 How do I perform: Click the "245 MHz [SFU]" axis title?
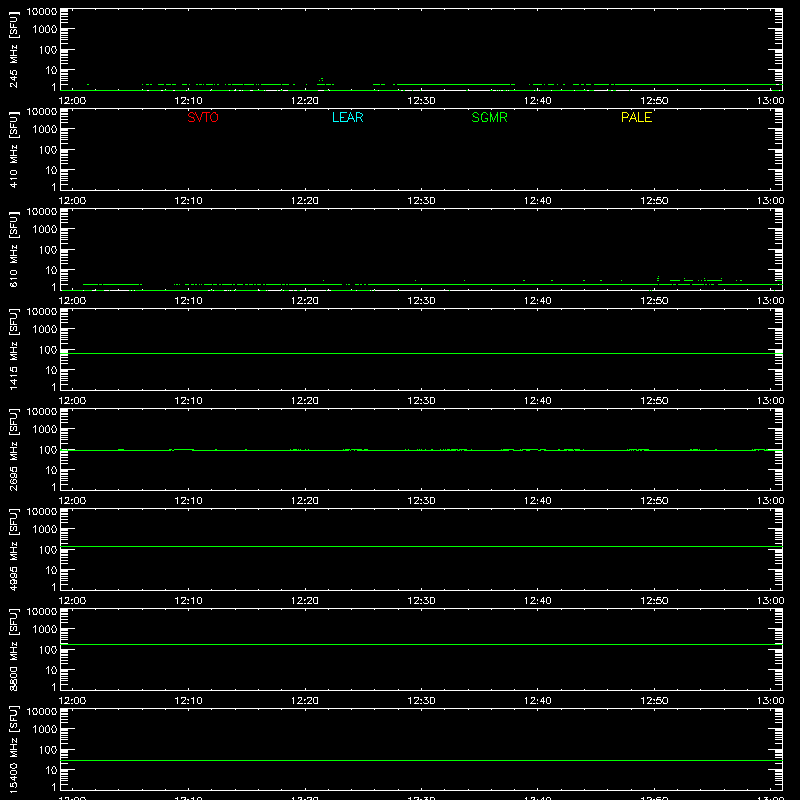click(x=13, y=49)
